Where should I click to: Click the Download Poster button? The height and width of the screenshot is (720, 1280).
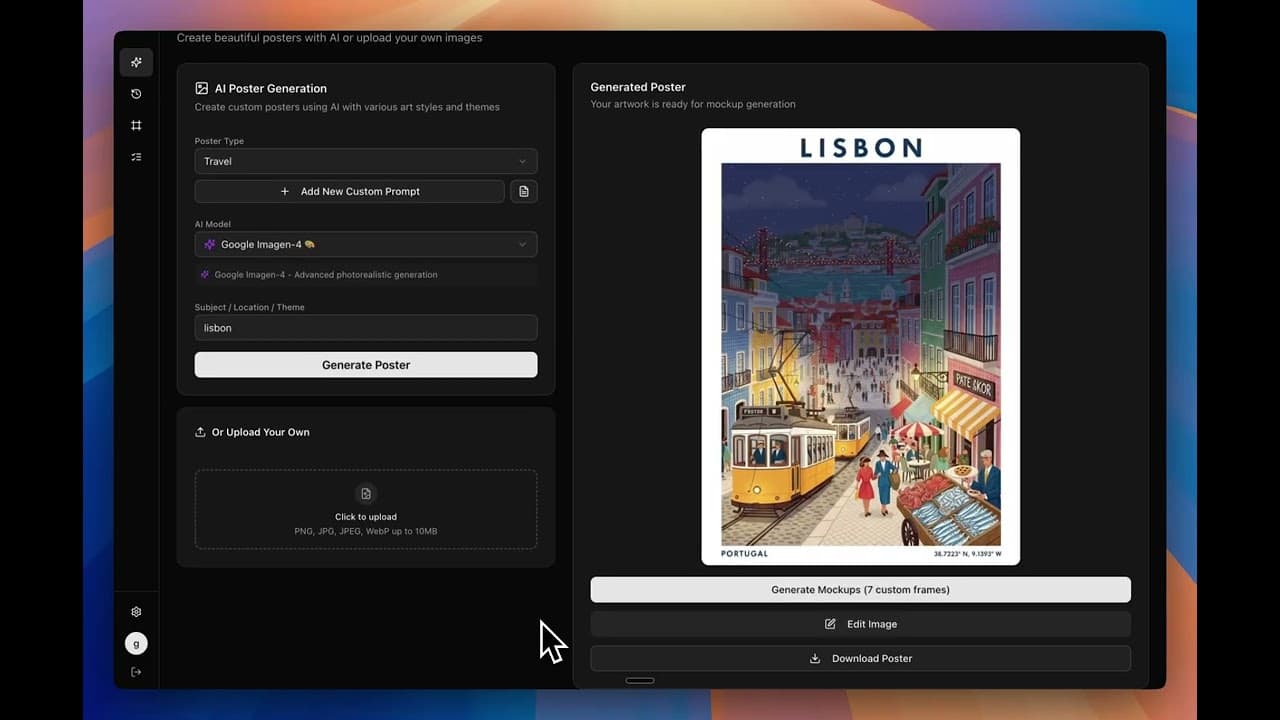pos(860,658)
